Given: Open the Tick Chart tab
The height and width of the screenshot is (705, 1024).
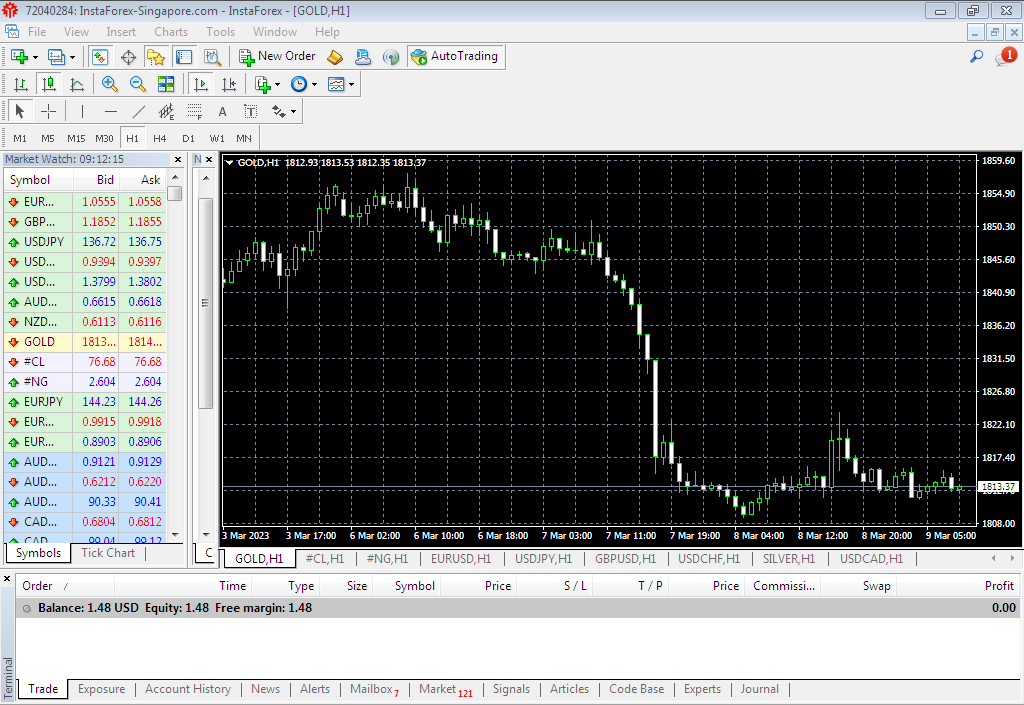Looking at the screenshot, I should [108, 553].
